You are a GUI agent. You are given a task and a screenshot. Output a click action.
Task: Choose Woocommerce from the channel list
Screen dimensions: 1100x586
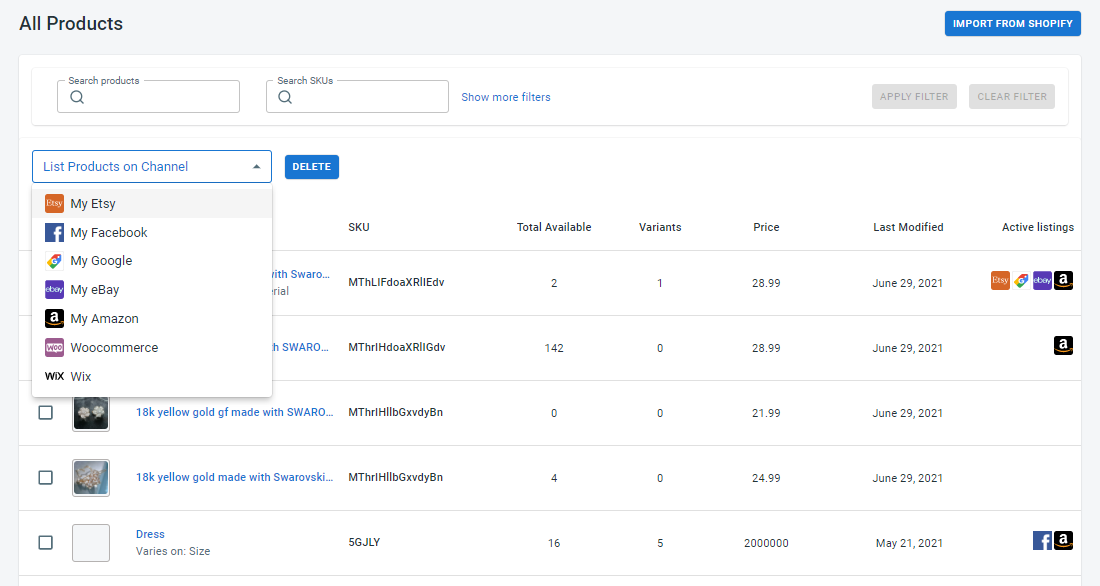[152, 347]
